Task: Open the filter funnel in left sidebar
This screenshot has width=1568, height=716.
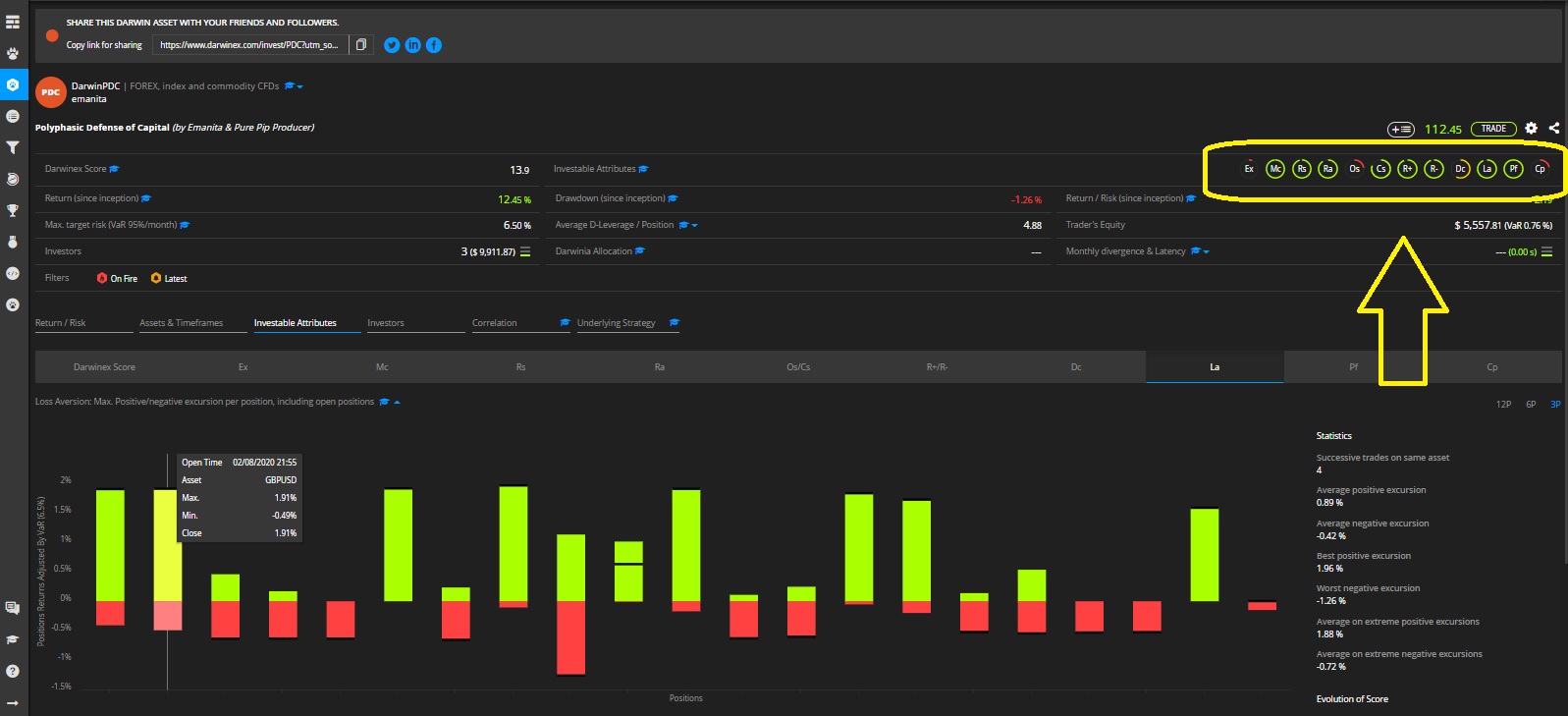Action: click(x=13, y=147)
